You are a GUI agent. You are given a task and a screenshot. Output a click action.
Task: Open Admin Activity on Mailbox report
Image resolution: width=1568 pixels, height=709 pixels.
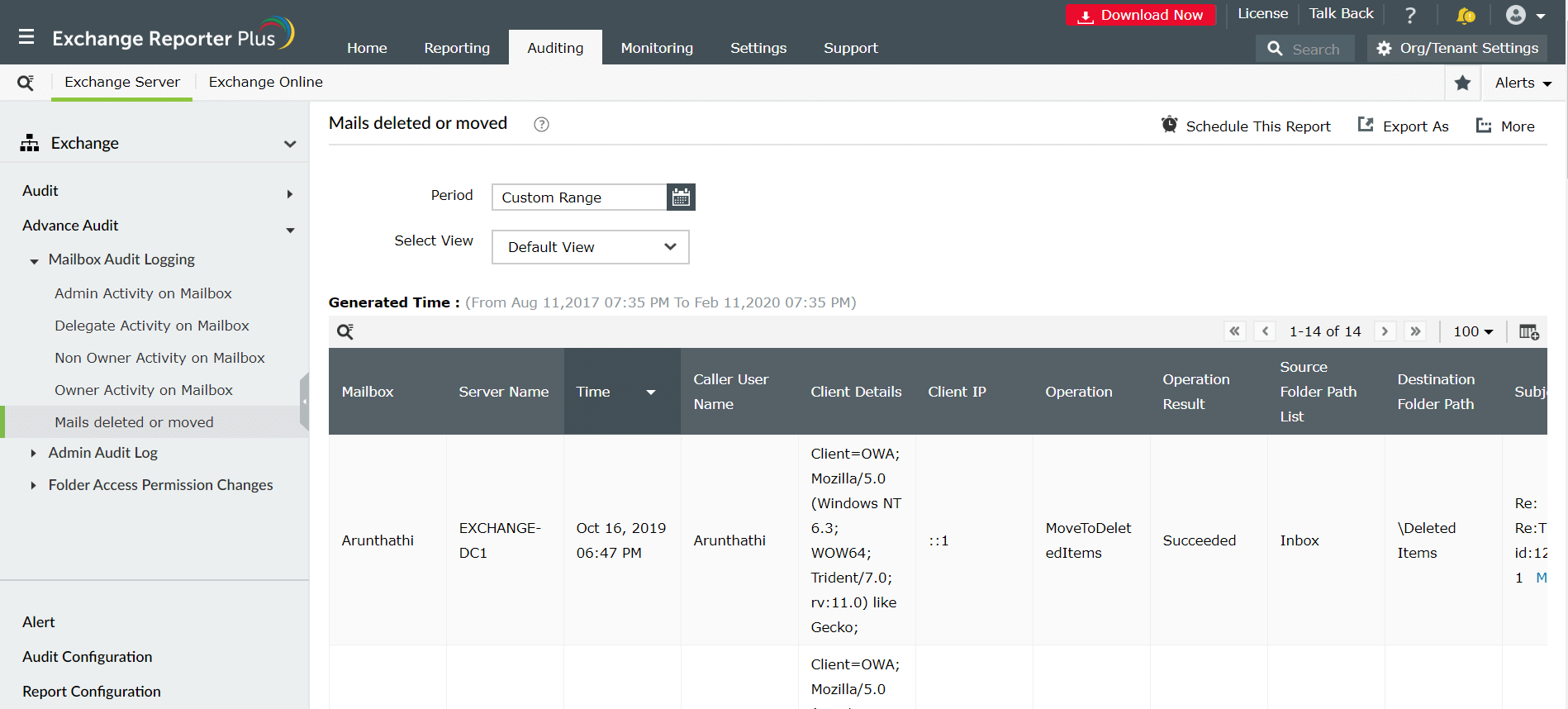(x=143, y=293)
